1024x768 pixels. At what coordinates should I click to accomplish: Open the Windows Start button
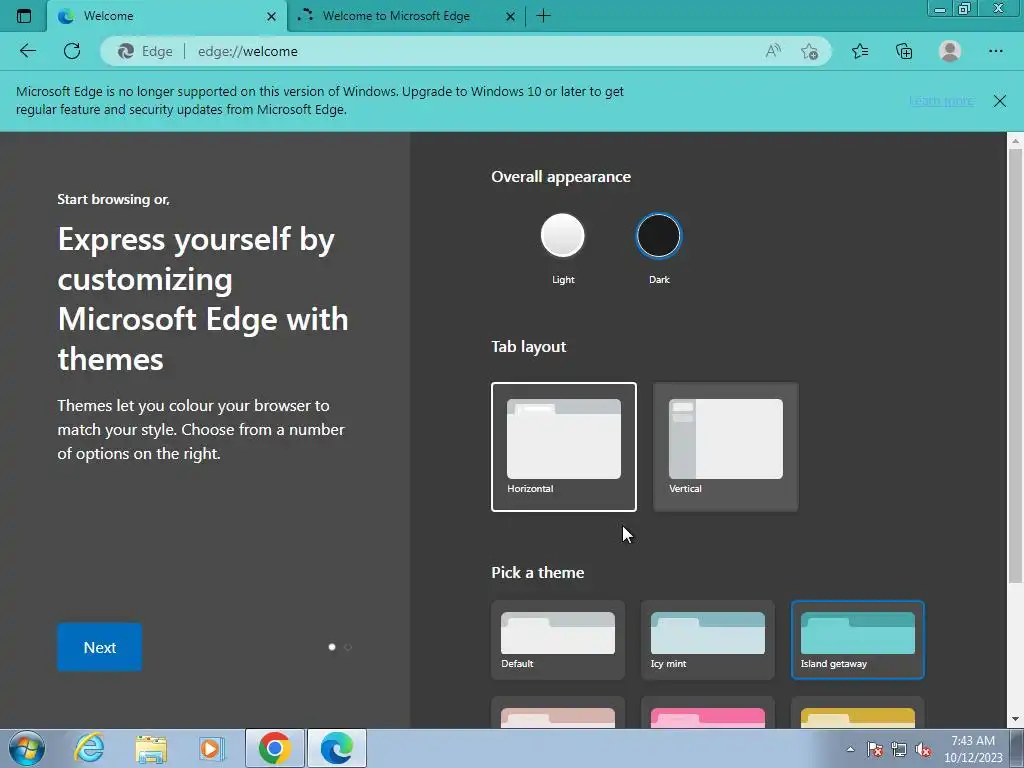27,748
